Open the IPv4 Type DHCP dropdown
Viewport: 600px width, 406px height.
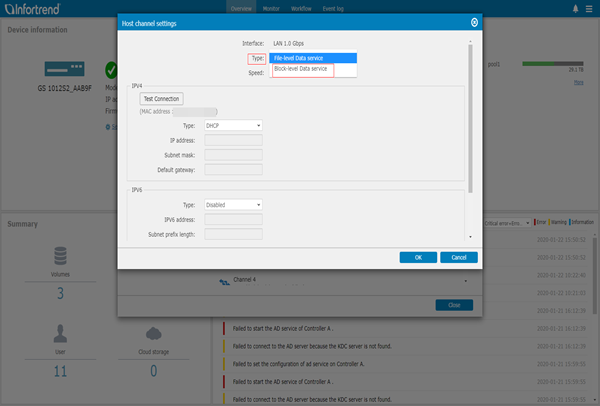233,126
